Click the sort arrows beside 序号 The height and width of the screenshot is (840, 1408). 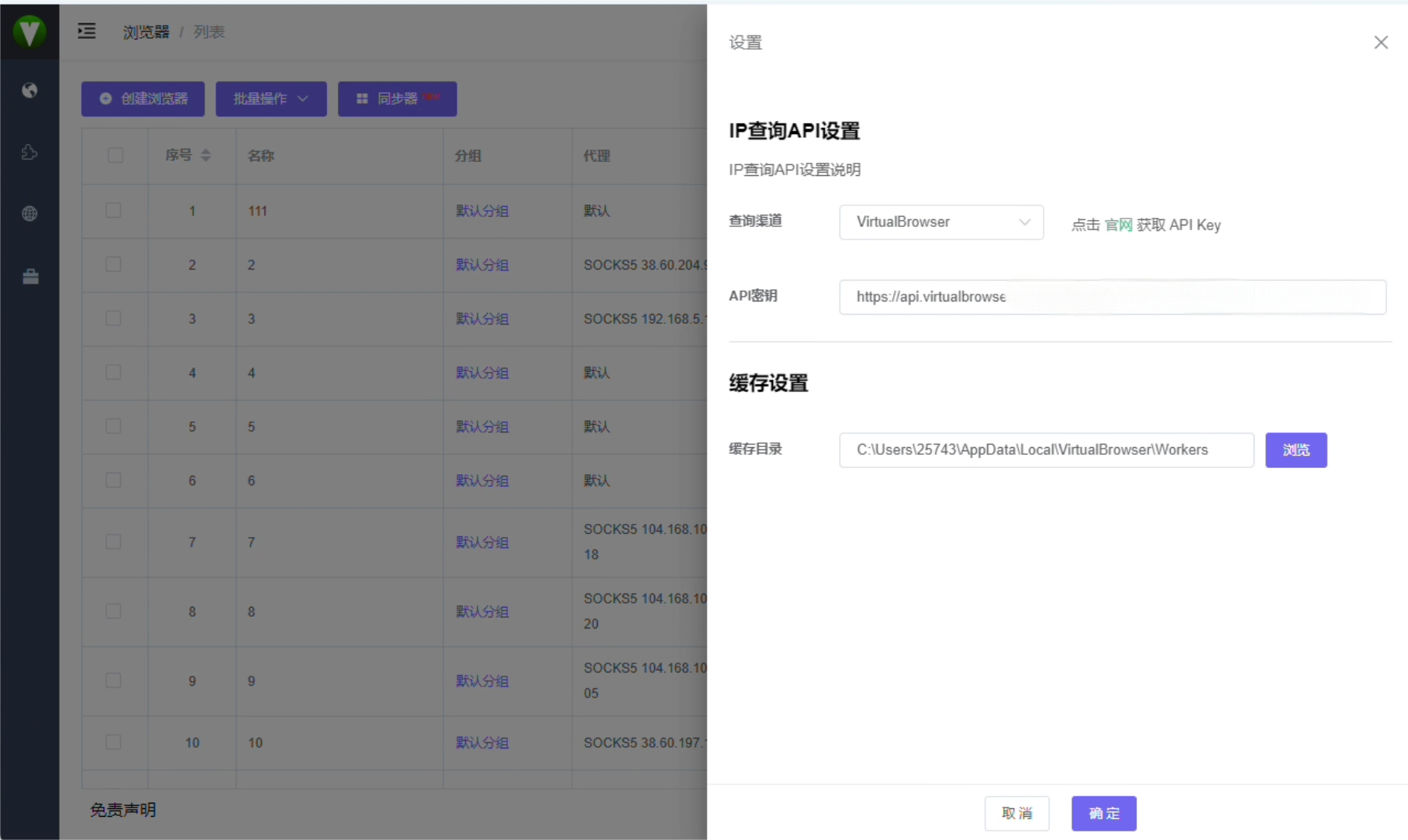pyautogui.click(x=205, y=155)
